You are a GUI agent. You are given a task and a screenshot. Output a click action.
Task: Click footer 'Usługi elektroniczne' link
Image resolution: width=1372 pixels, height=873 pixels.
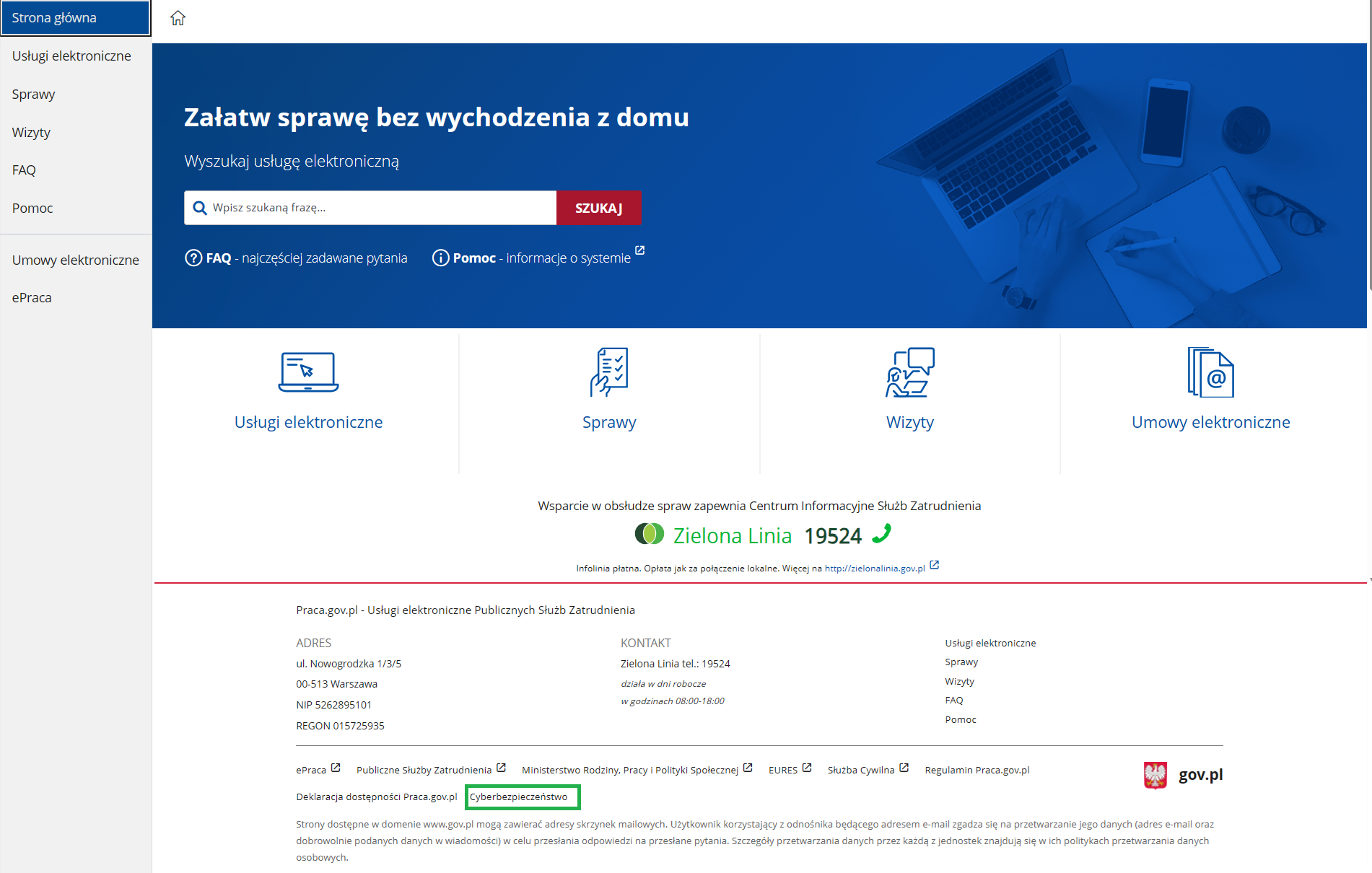[990, 643]
